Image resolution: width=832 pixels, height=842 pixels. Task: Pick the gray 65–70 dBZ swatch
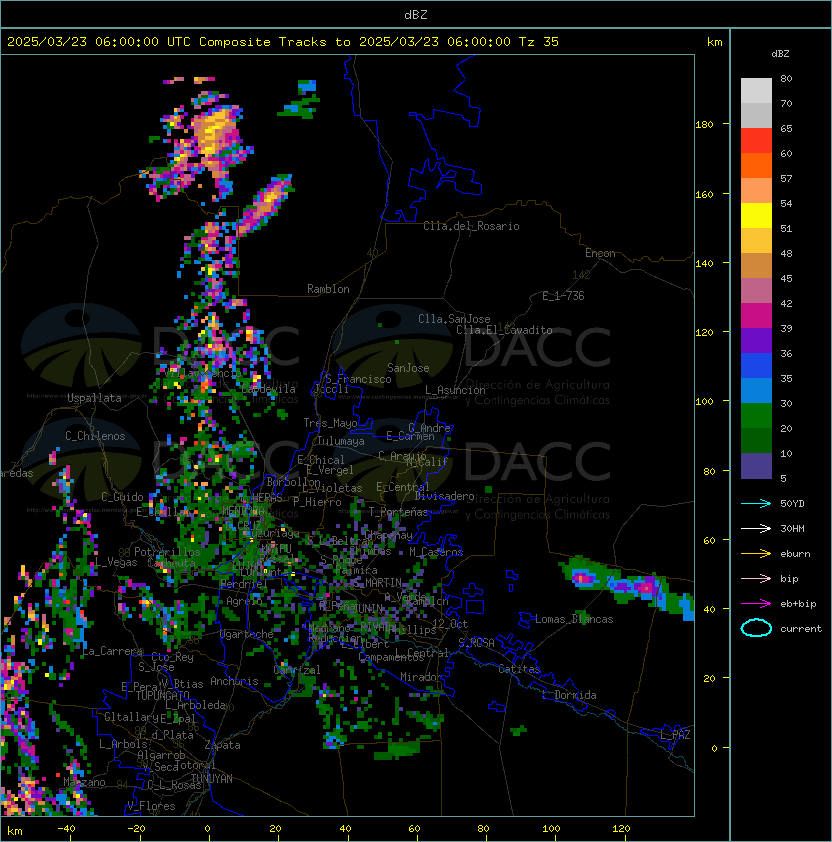pos(756,115)
